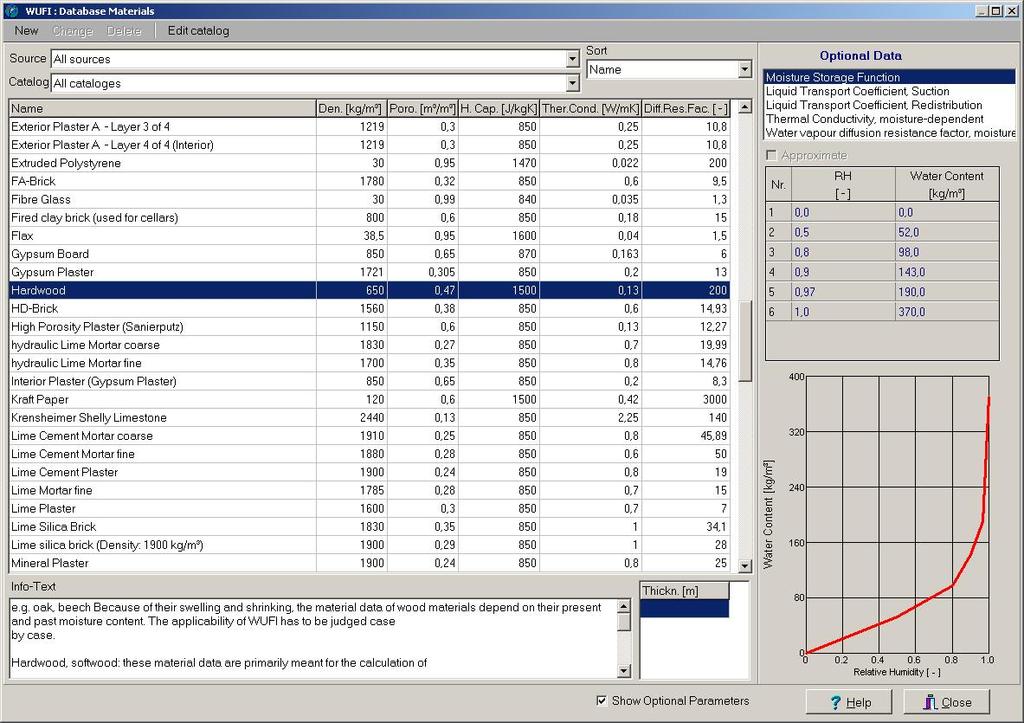Select High Porosity Plaster (Sanierputz)
The width and height of the screenshot is (1024, 723).
click(x=370, y=327)
